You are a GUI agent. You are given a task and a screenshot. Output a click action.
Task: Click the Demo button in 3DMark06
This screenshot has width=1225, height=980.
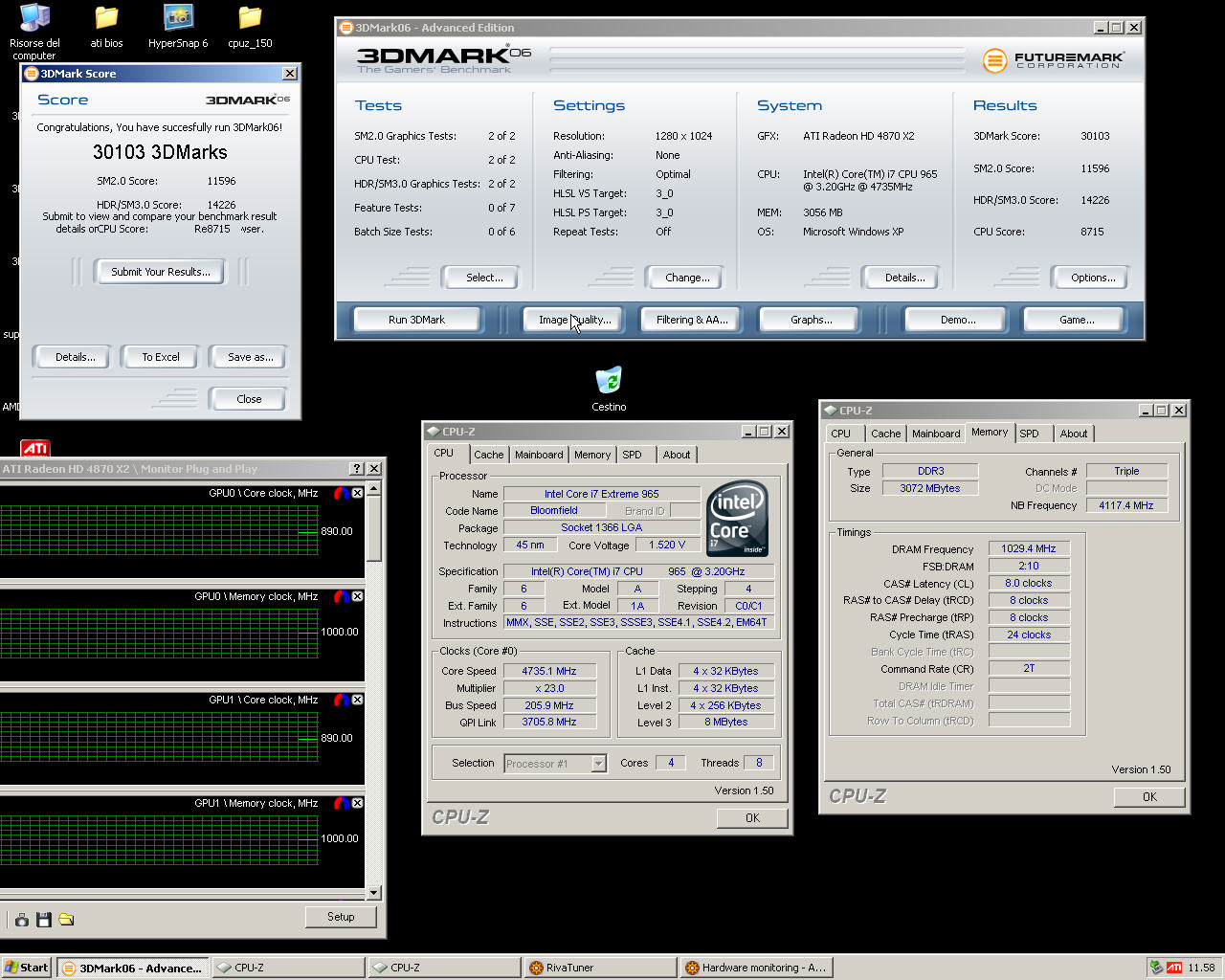(x=957, y=320)
